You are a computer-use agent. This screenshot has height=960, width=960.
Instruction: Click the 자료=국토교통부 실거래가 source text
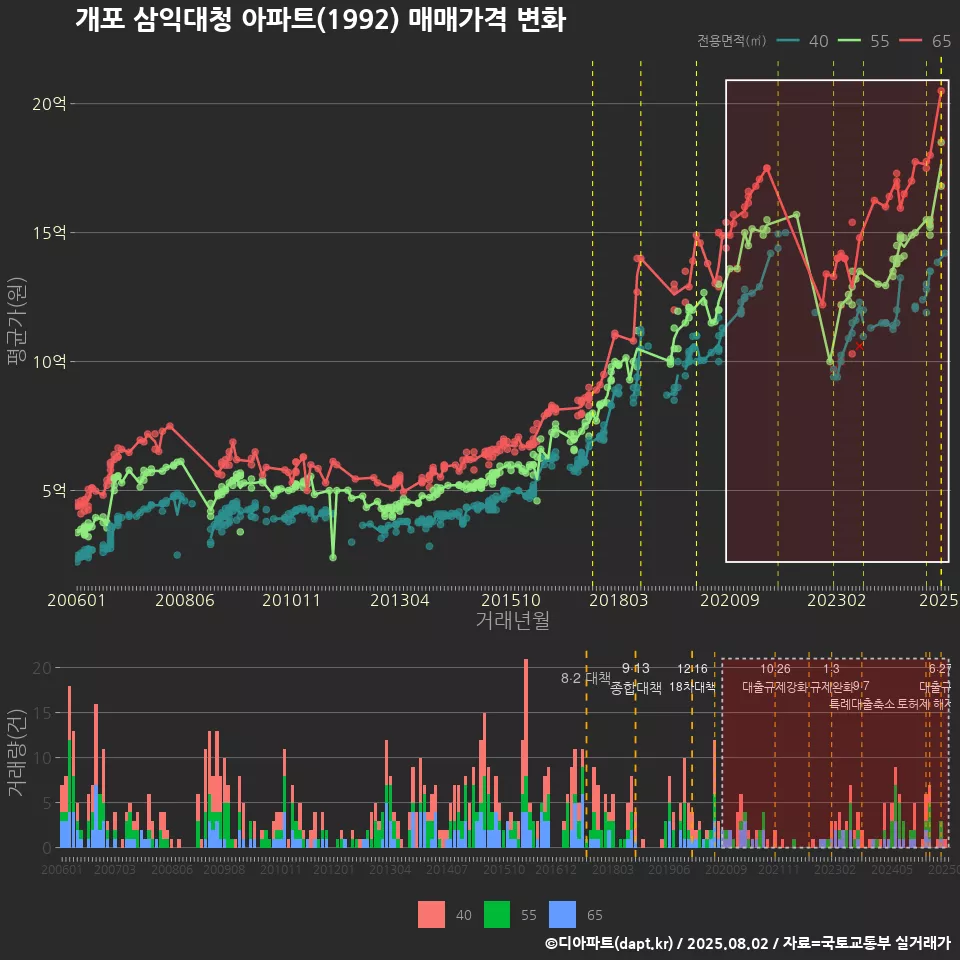(866, 943)
